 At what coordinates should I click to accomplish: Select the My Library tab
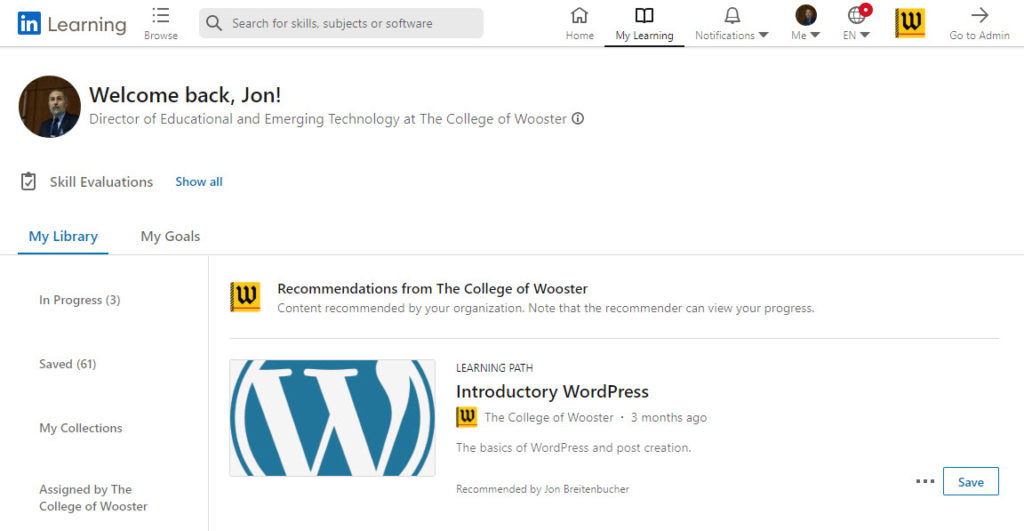point(63,236)
